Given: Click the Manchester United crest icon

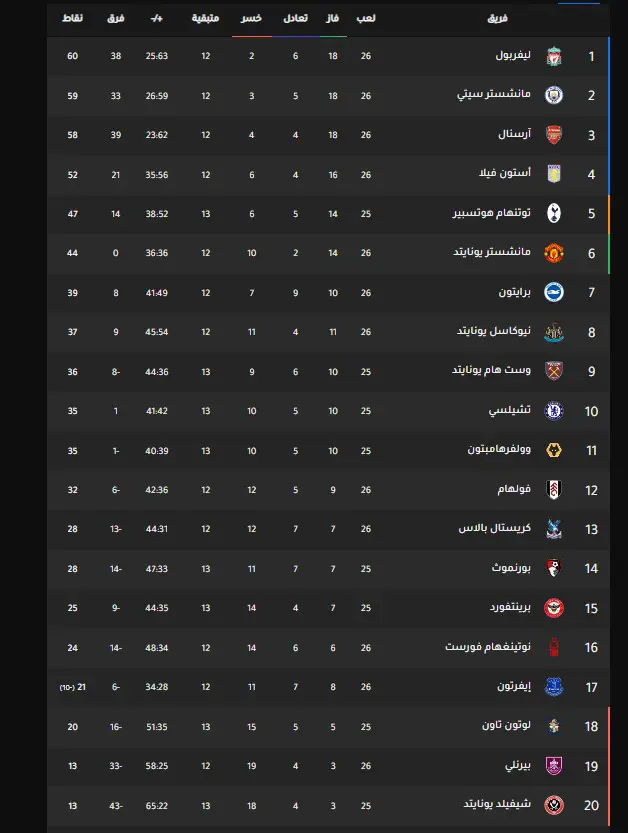Looking at the screenshot, I should pyautogui.click(x=554, y=253).
